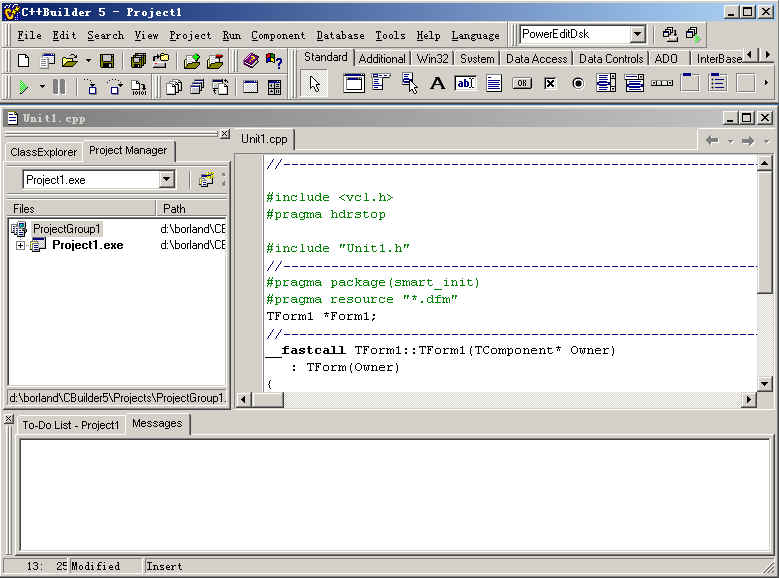Switch to the Win32 palette tab
Image resolution: width=779 pixels, height=578 pixels.
pyautogui.click(x=432, y=59)
